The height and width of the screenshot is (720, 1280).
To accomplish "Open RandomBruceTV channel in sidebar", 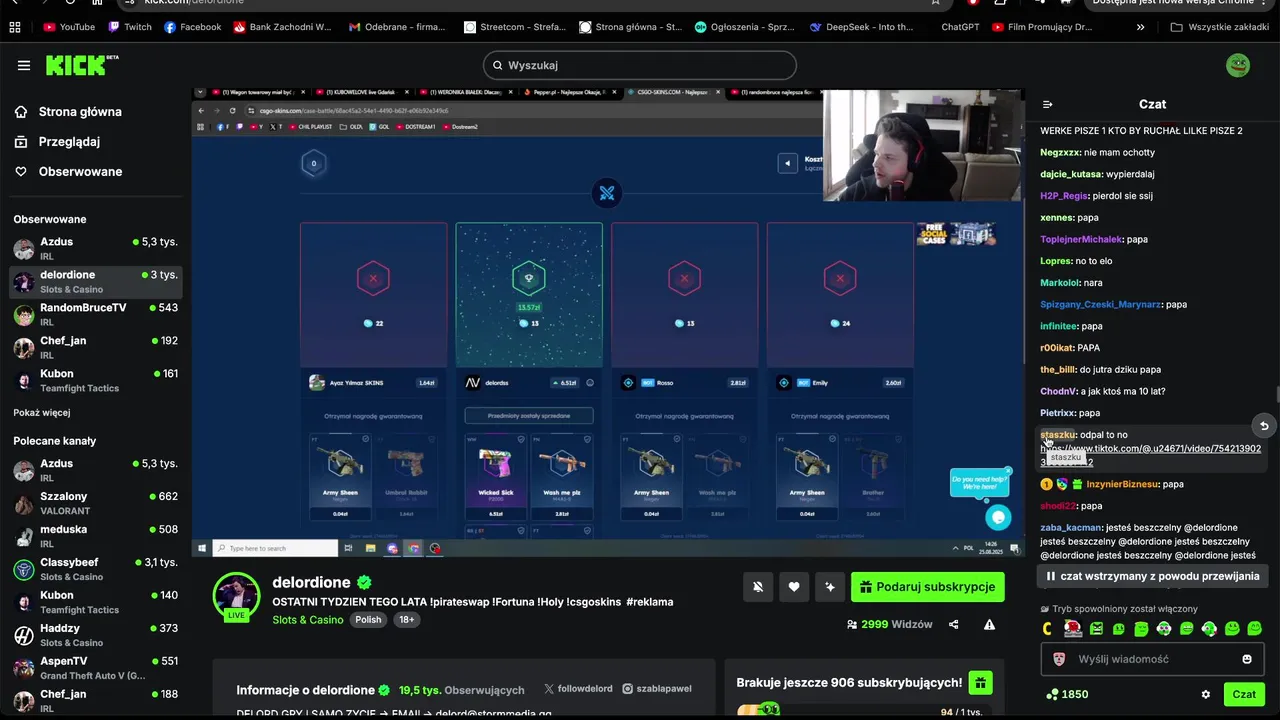I will tap(96, 315).
